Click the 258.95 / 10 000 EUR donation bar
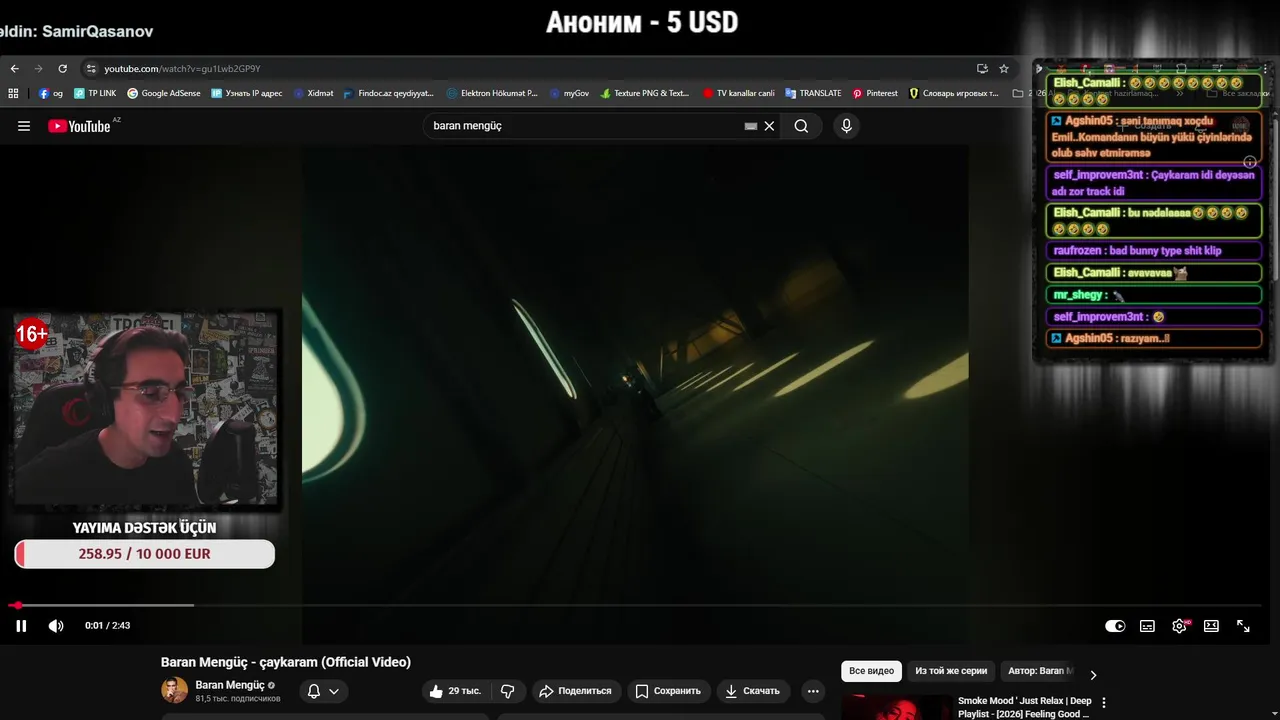This screenshot has height=720, width=1280. click(145, 554)
